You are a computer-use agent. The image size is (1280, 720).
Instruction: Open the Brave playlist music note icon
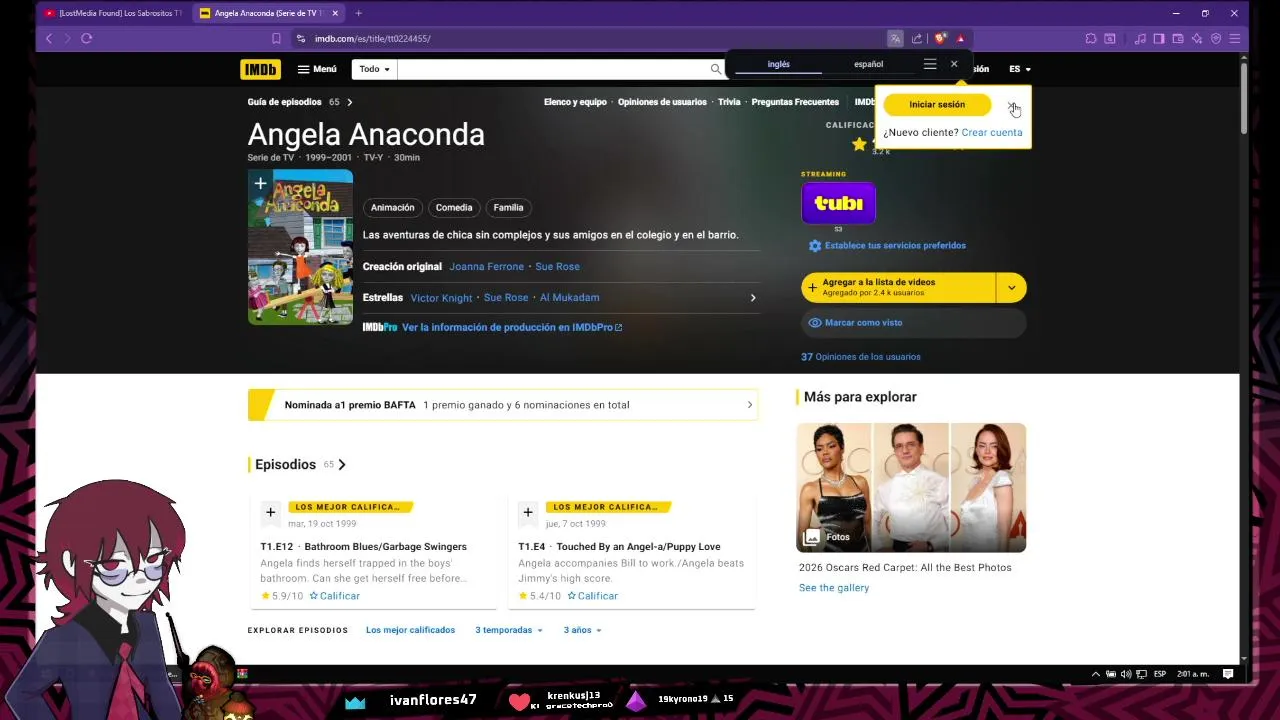coord(1141,38)
